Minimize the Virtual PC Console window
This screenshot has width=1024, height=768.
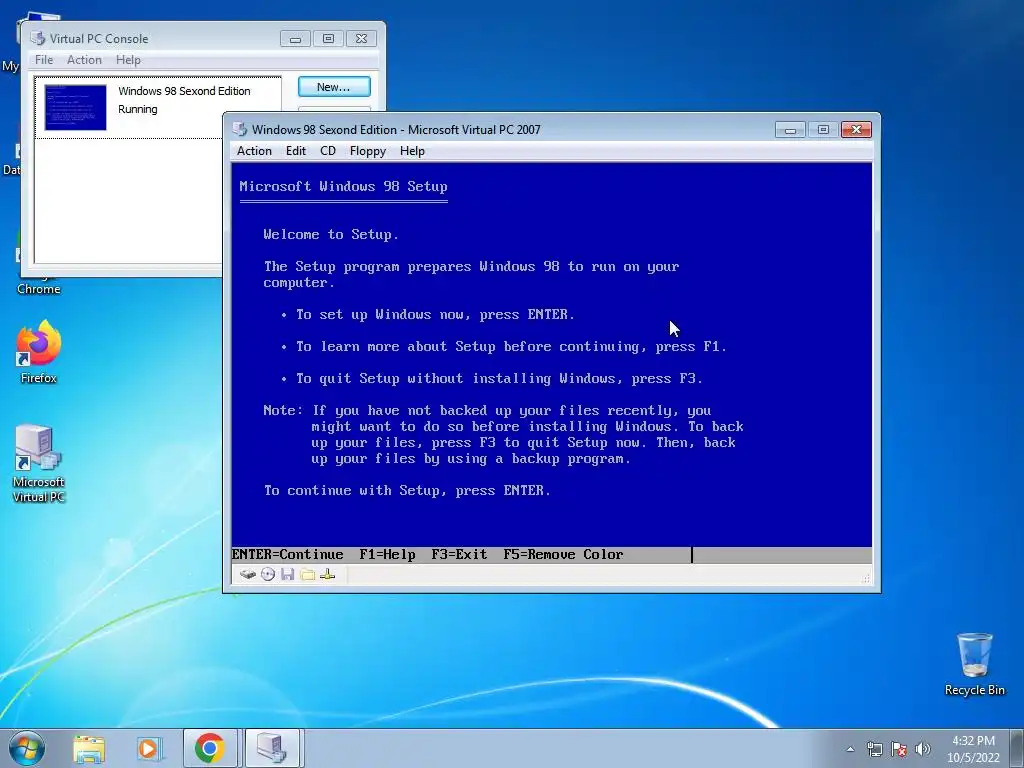click(x=295, y=39)
